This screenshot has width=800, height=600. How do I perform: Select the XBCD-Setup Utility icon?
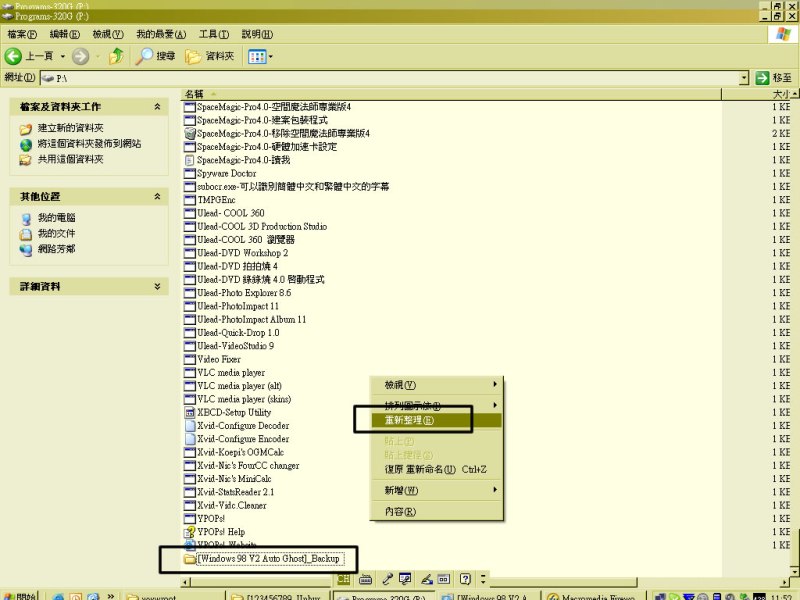(190, 413)
